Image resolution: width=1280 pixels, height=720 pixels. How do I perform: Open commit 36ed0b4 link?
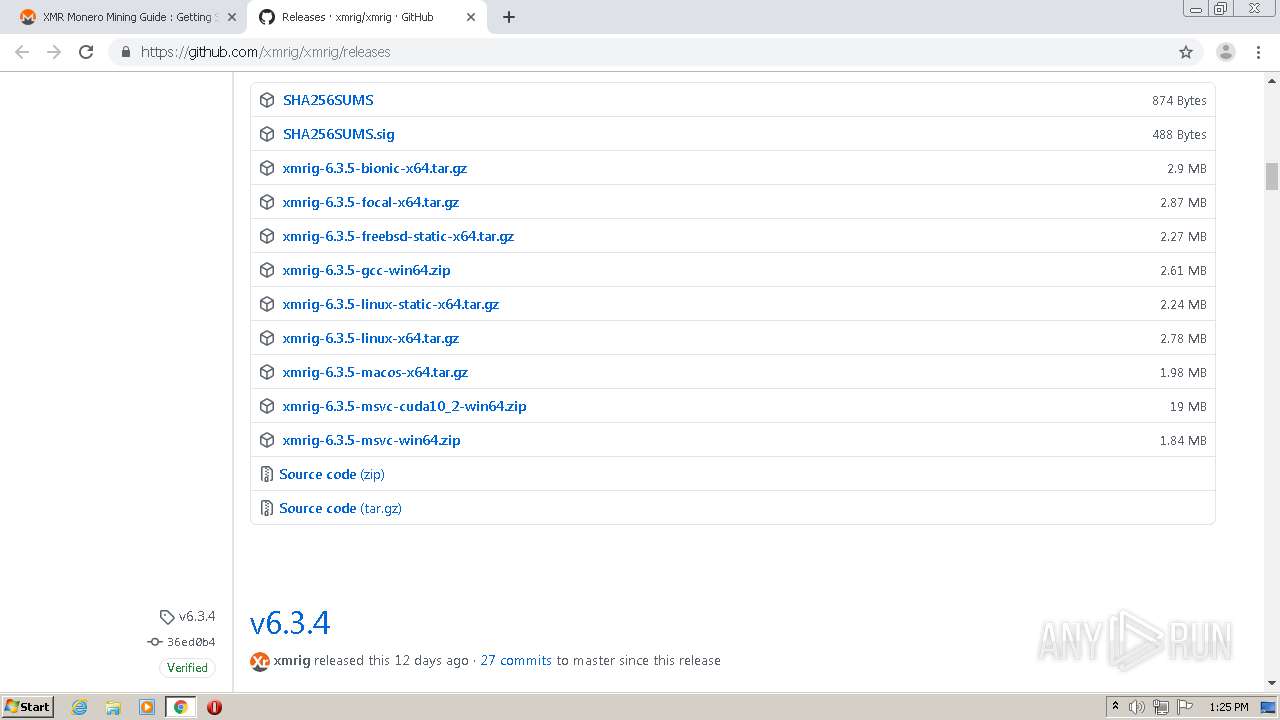click(191, 642)
